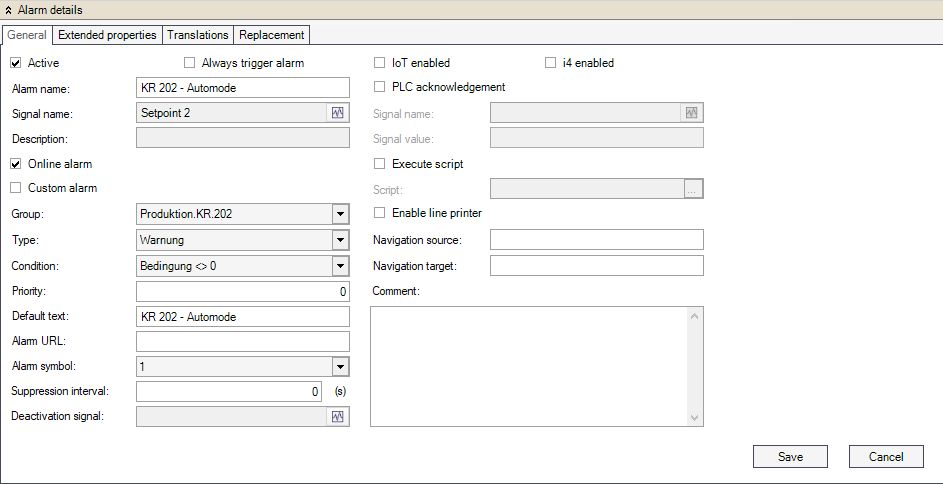
Task: Collapse the Alarm details panel header
Action: tap(9, 9)
